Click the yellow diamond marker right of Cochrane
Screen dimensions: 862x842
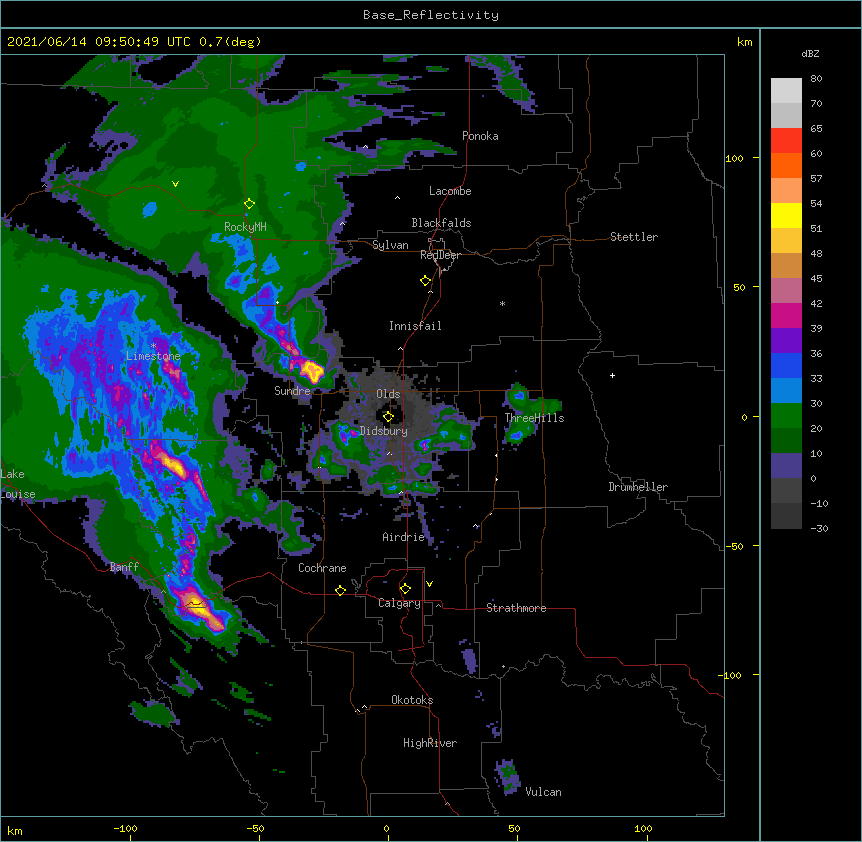click(x=340, y=590)
